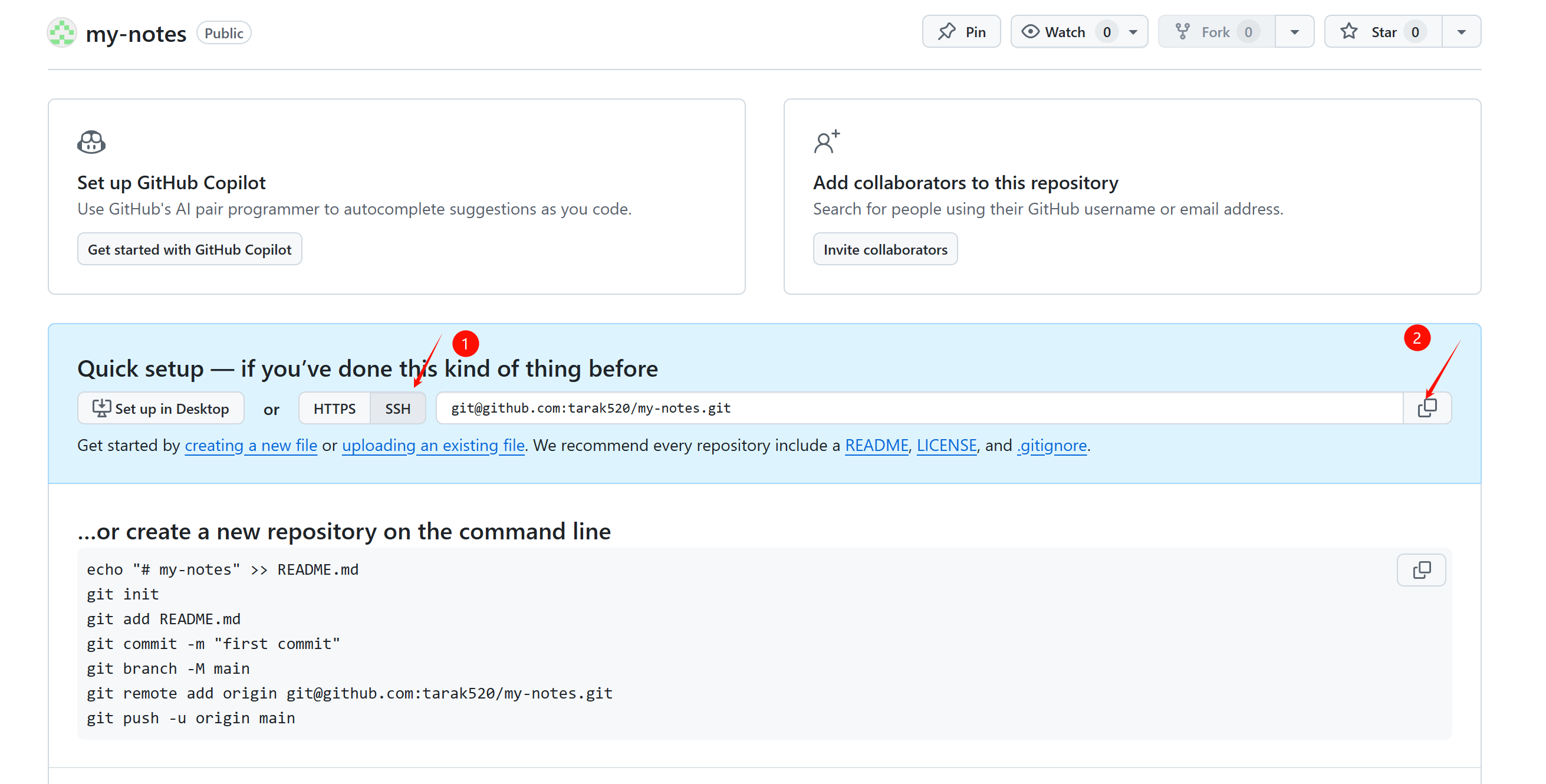Click the my-notes repository avatar icon
Image resolution: width=1546 pixels, height=784 pixels.
pos(62,33)
